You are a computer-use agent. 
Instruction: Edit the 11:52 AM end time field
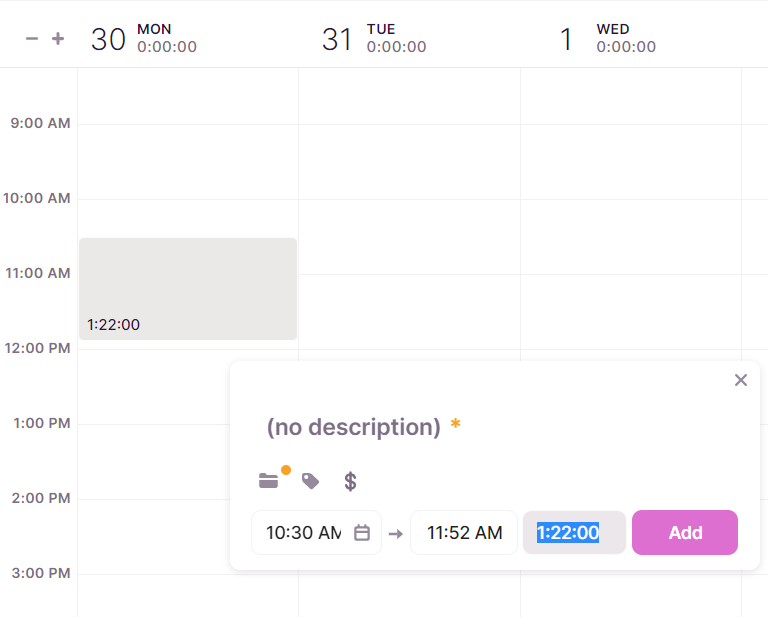464,532
